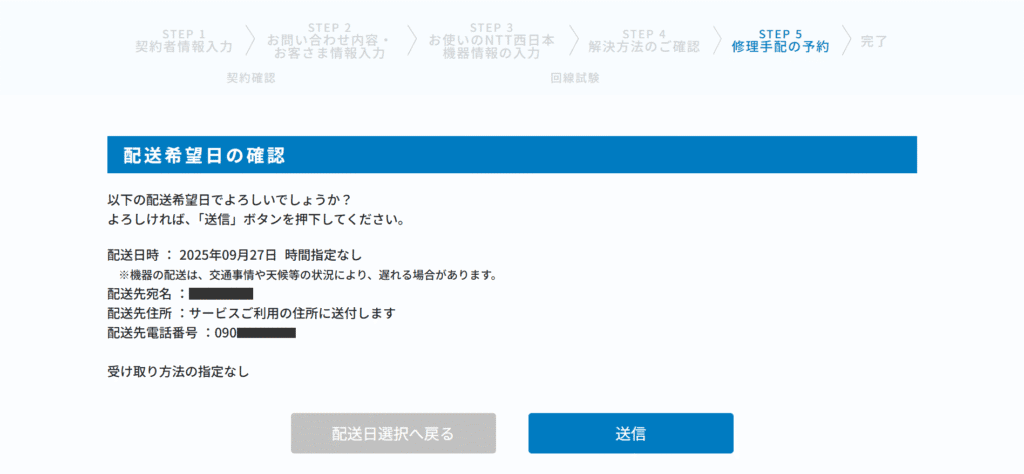Go back via 配送日選択へ戻る button

click(x=393, y=433)
